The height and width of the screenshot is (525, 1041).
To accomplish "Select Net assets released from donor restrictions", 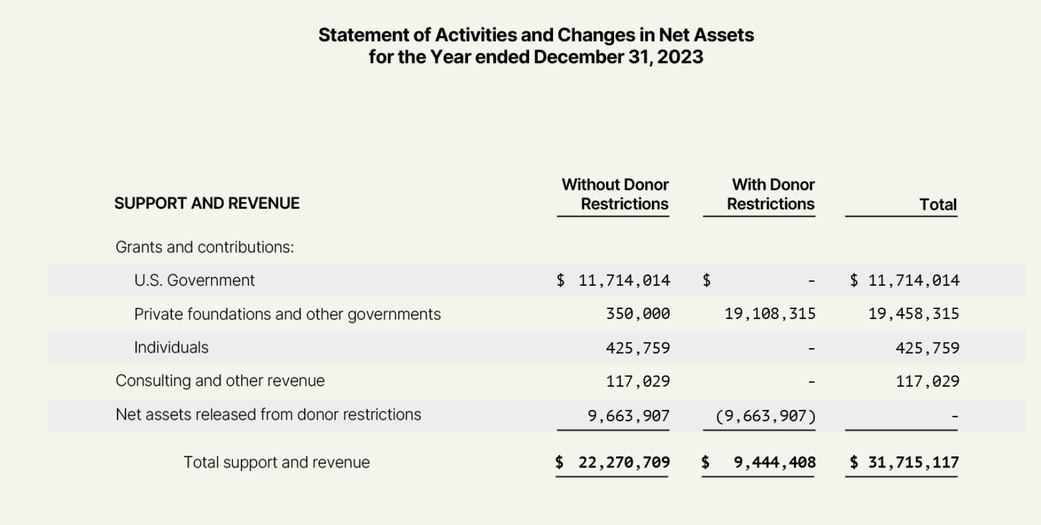I will (x=268, y=415).
